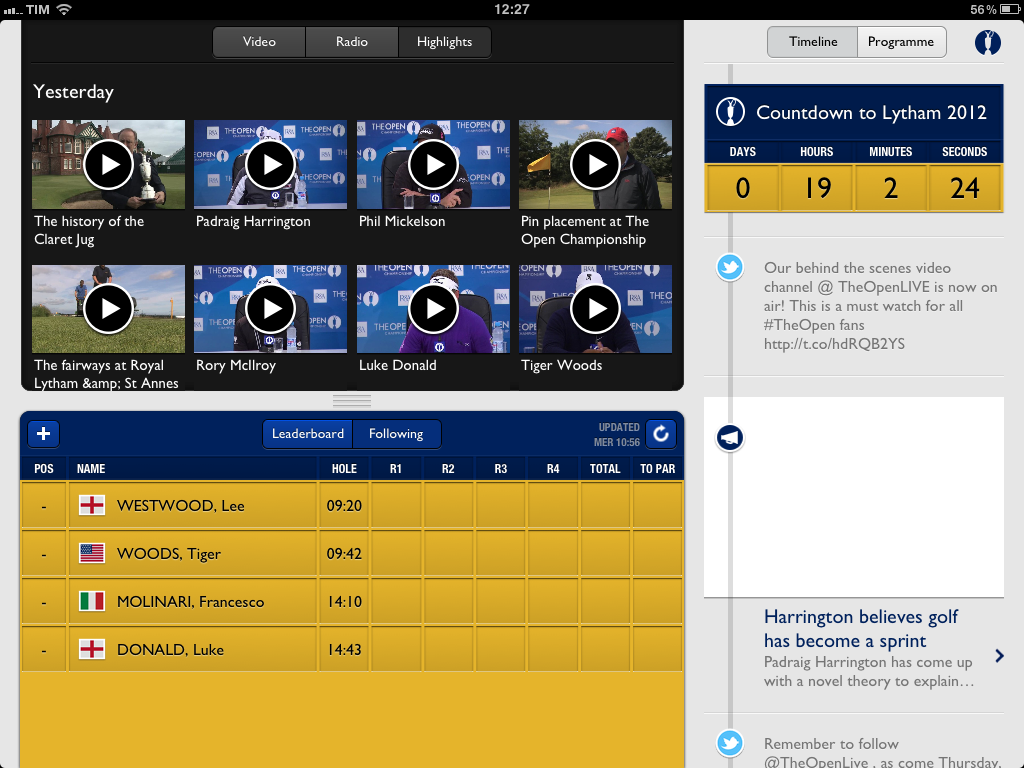1024x768 pixels.
Task: Switch leaderboard to the Following list
Action: [x=396, y=434]
